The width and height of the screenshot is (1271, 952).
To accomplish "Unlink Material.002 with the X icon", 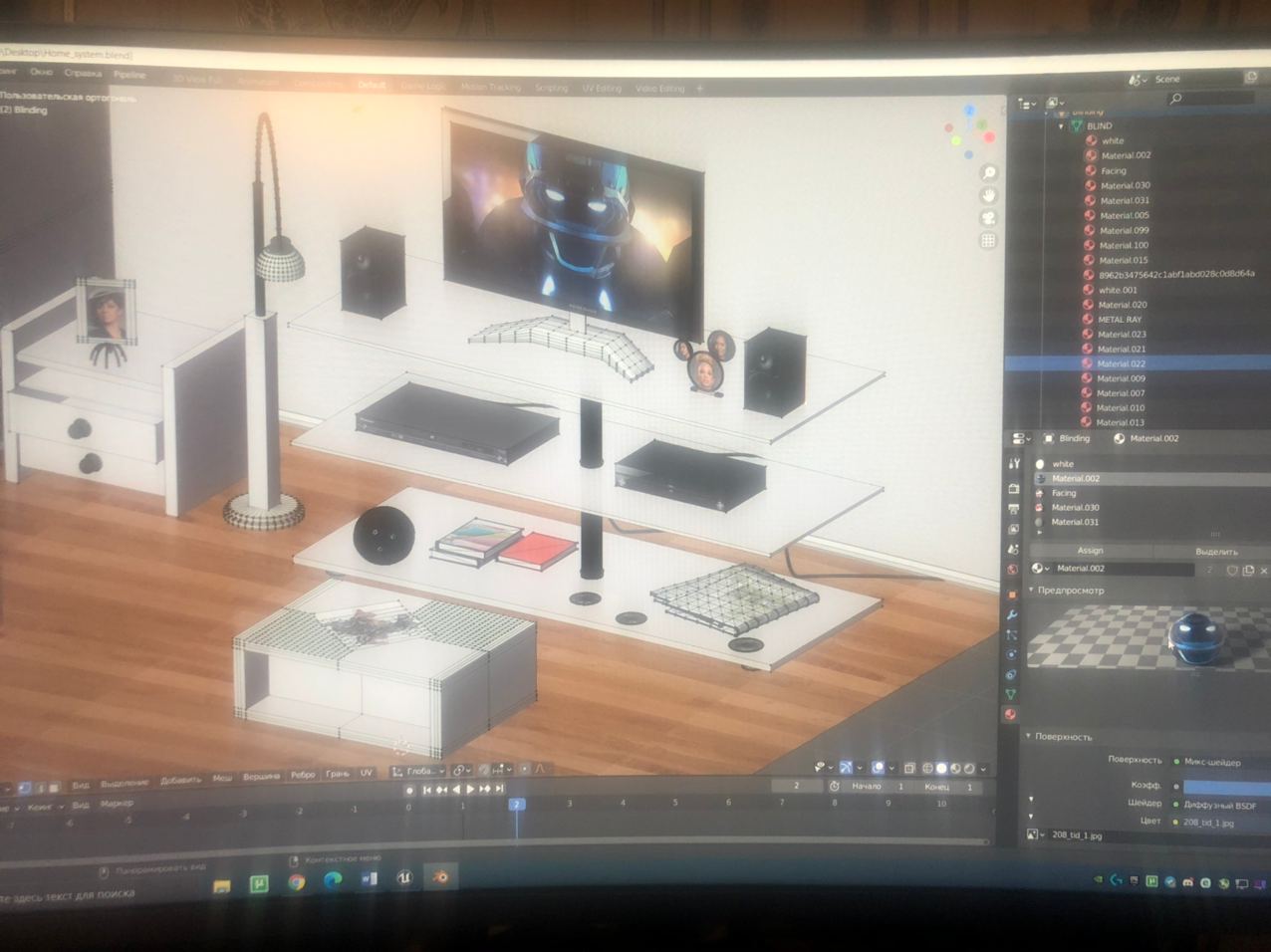I will click(1264, 571).
